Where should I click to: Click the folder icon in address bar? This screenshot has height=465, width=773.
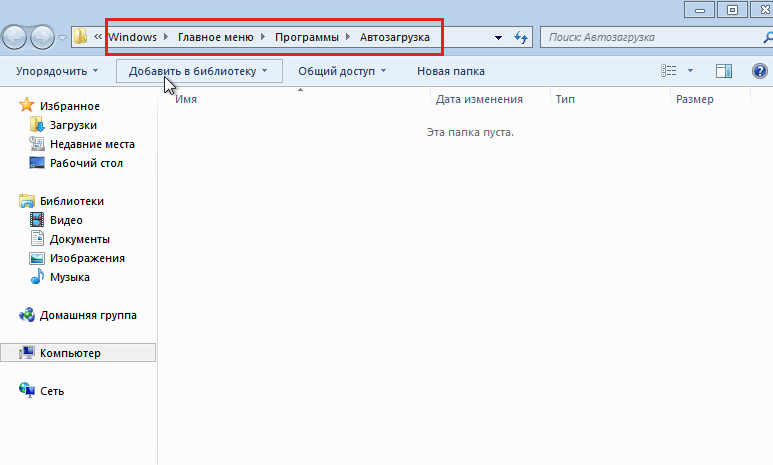coord(80,36)
